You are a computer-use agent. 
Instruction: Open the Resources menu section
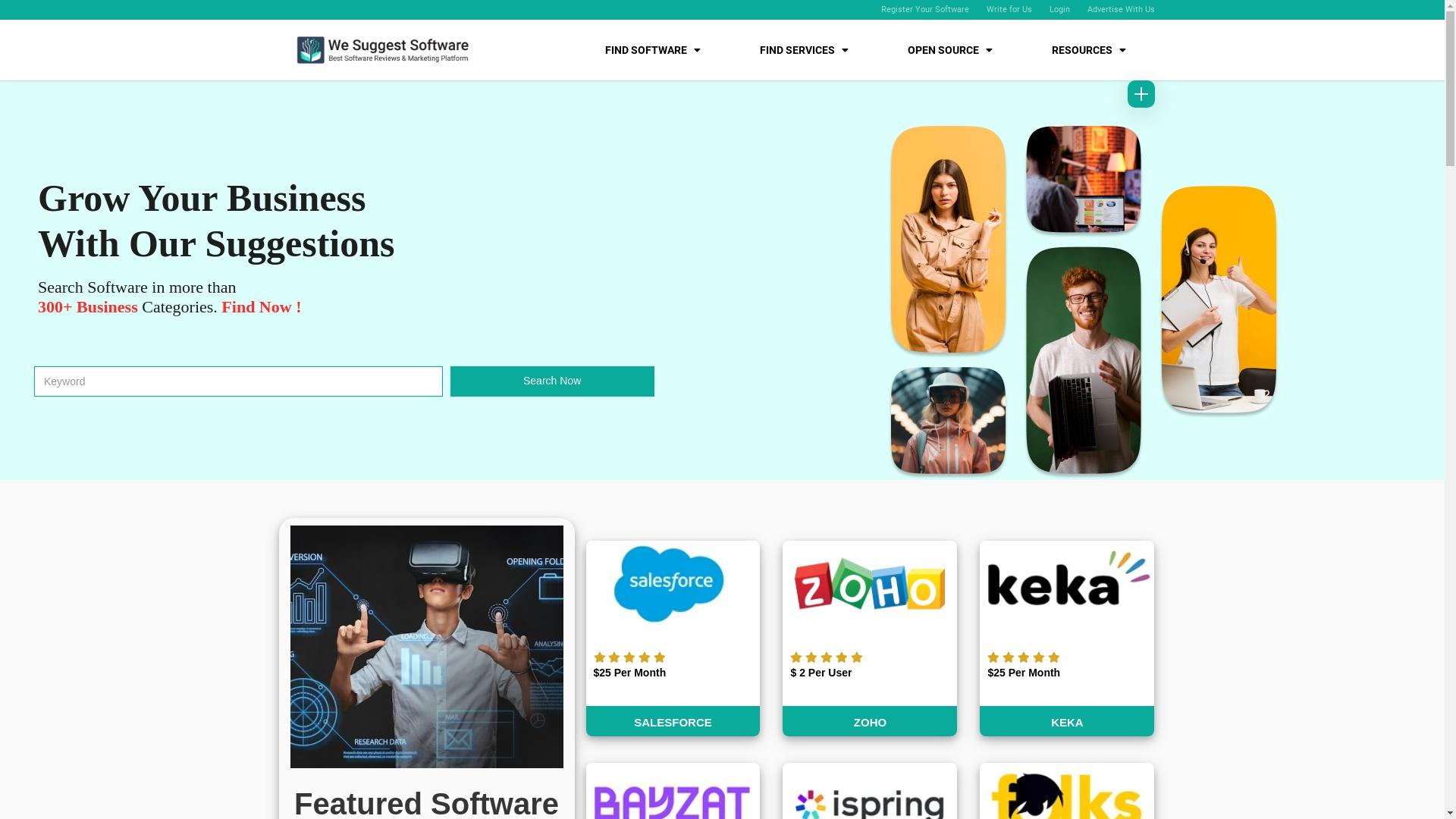pos(1088,50)
